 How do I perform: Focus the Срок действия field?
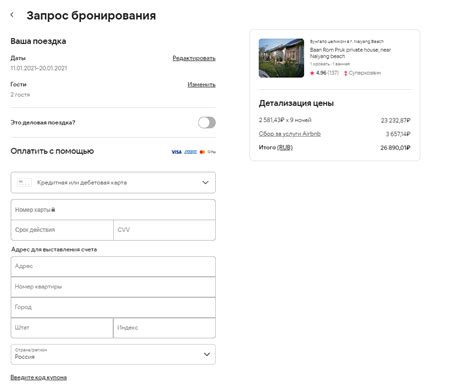coord(62,230)
